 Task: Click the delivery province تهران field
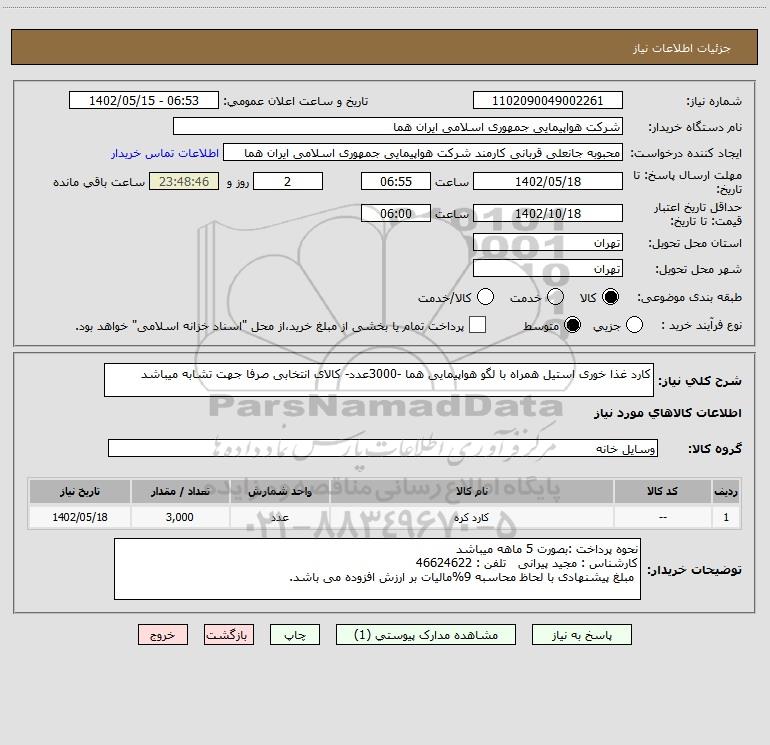click(x=548, y=243)
